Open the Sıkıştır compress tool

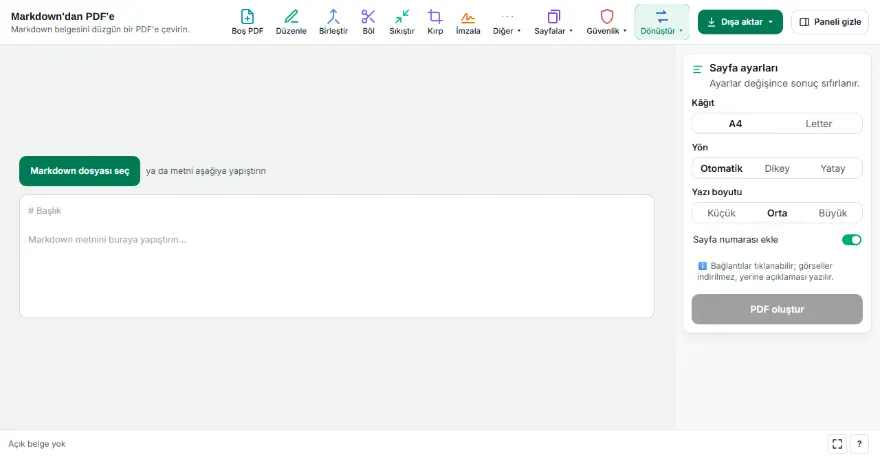[x=402, y=22]
